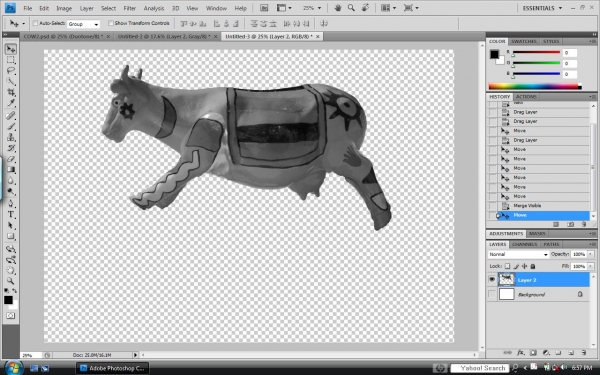The image size is (600, 375).
Task: Select the Magic Wand tool
Action: click(x=11, y=82)
